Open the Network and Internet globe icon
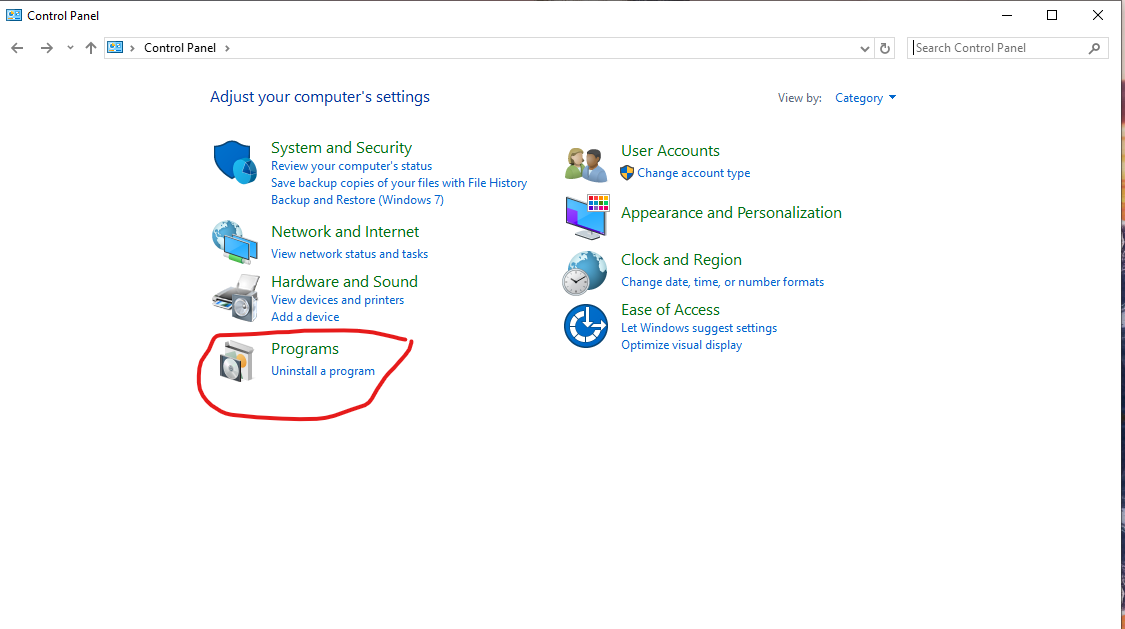The width and height of the screenshot is (1125, 629). [x=235, y=242]
